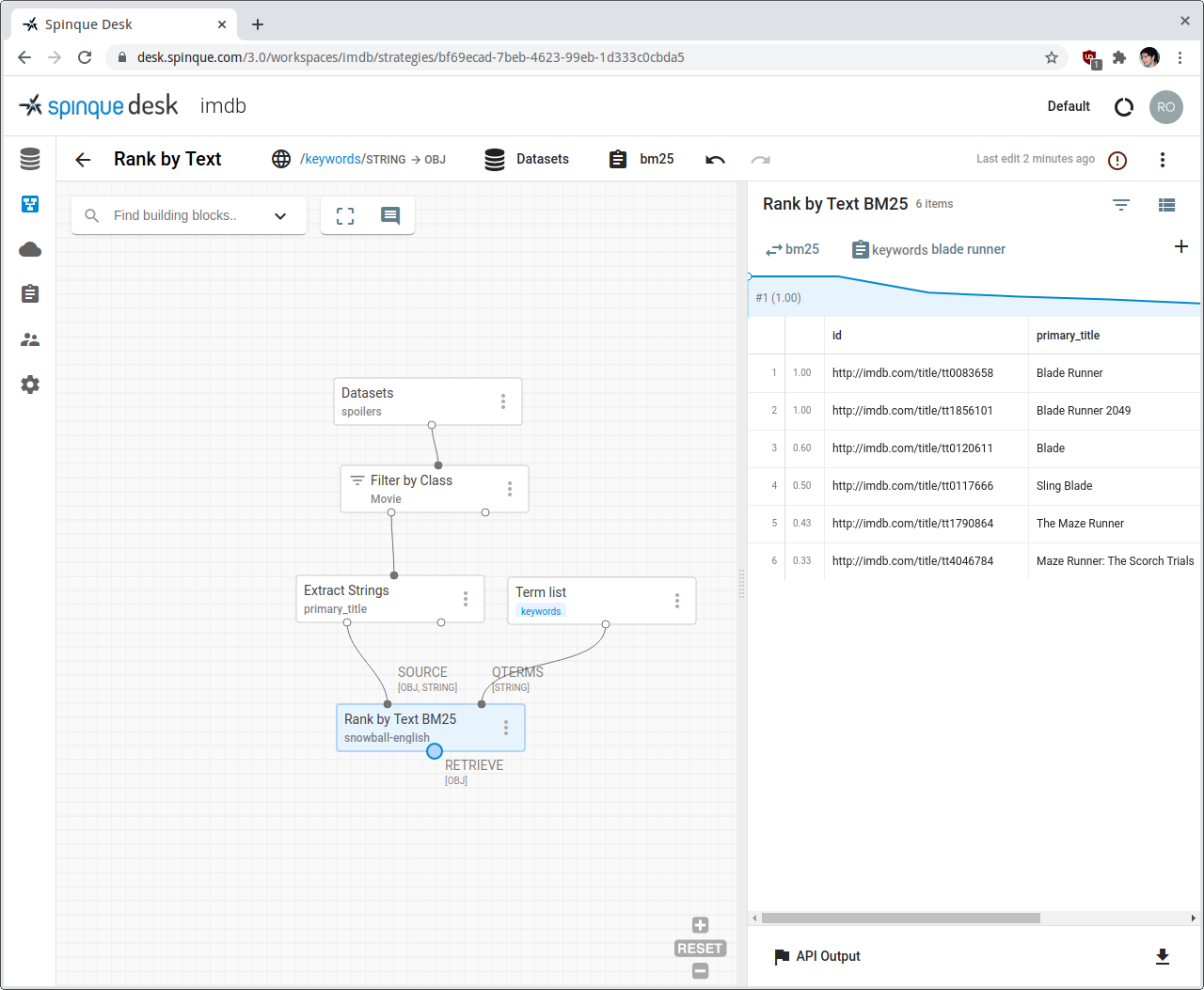The width and height of the screenshot is (1204, 990).
Task: Toggle the comments icon on canvas toolbar
Action: point(390,215)
